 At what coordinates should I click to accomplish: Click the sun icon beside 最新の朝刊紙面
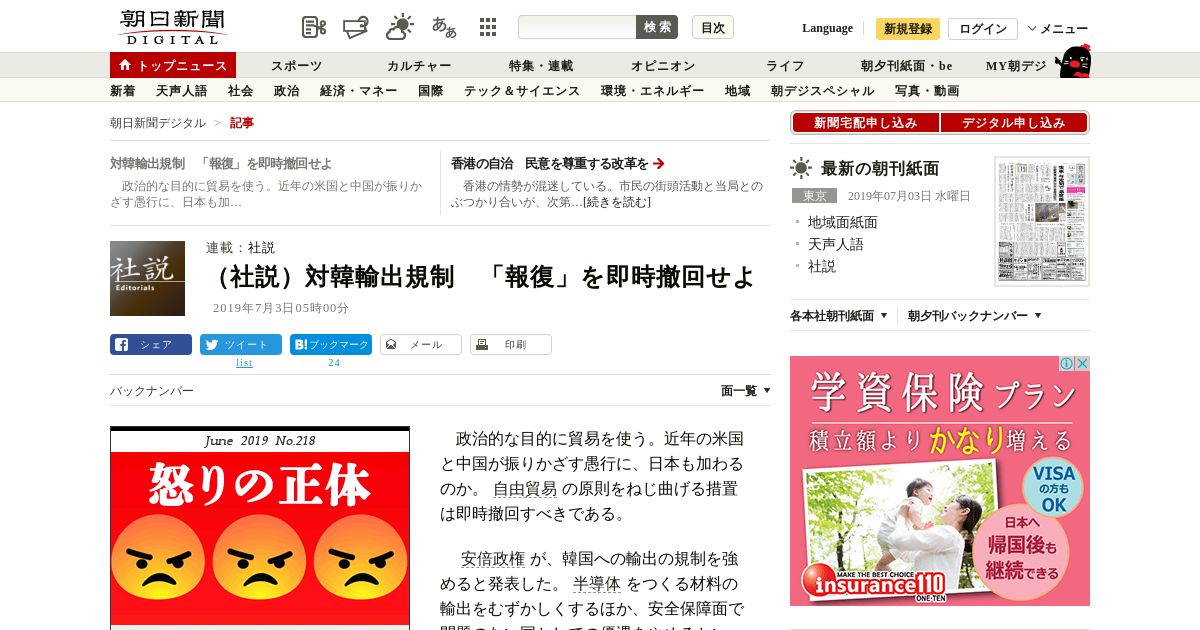tap(801, 168)
